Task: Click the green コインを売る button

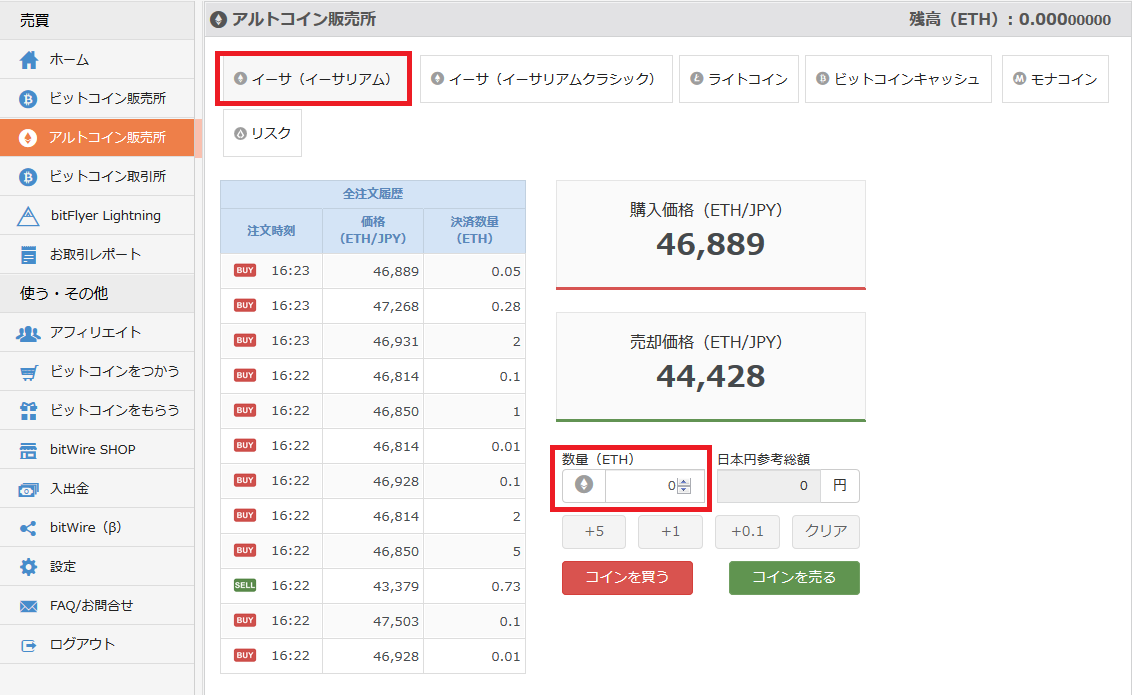Action: click(794, 578)
